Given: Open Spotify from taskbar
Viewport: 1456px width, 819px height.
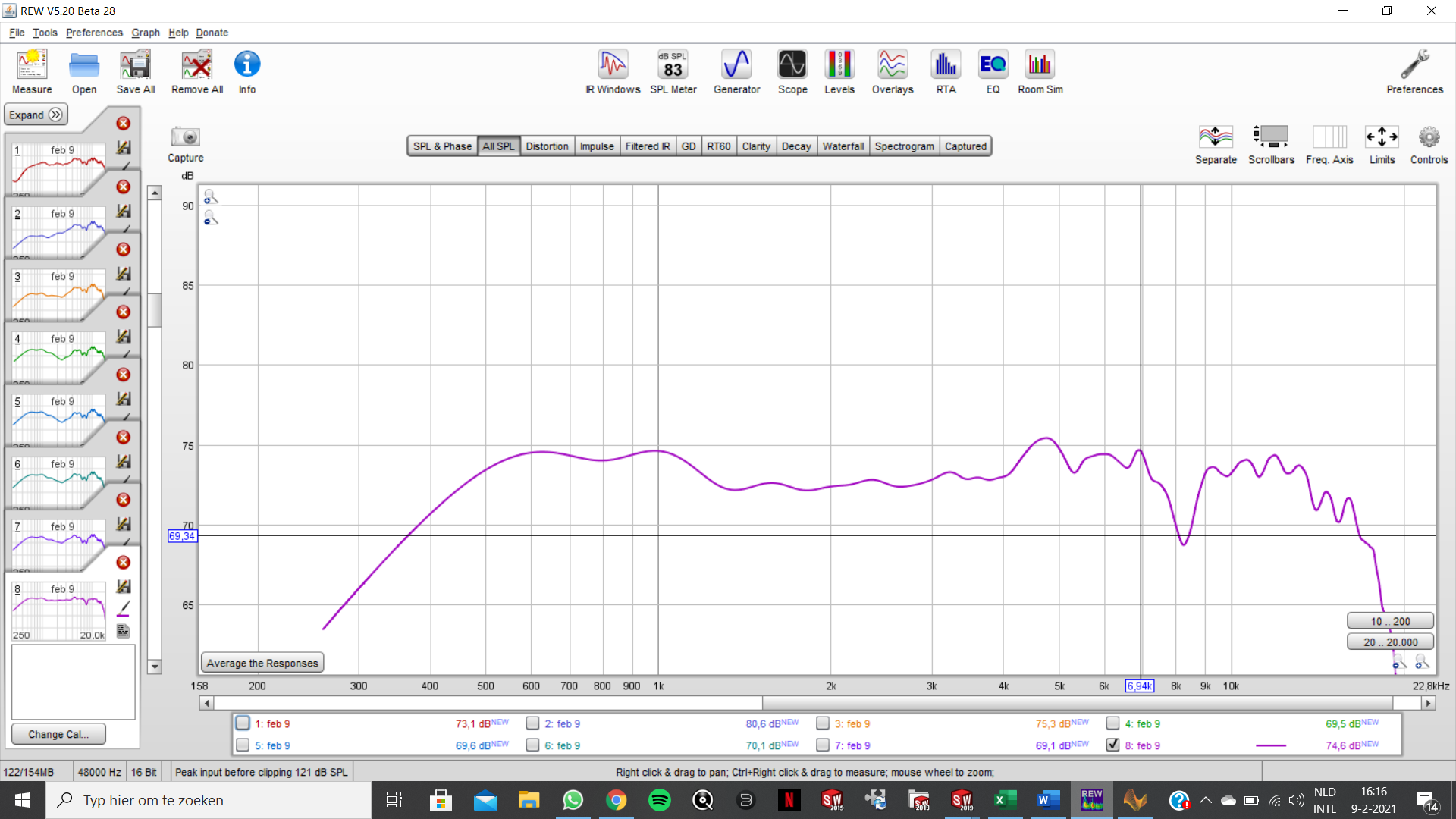Looking at the screenshot, I should click(x=659, y=800).
